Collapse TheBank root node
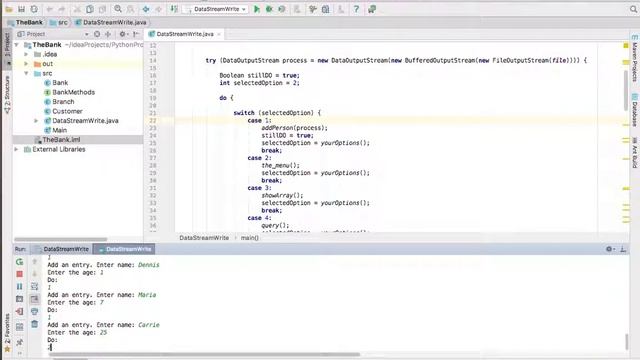This screenshot has height=360, width=640. point(17,45)
